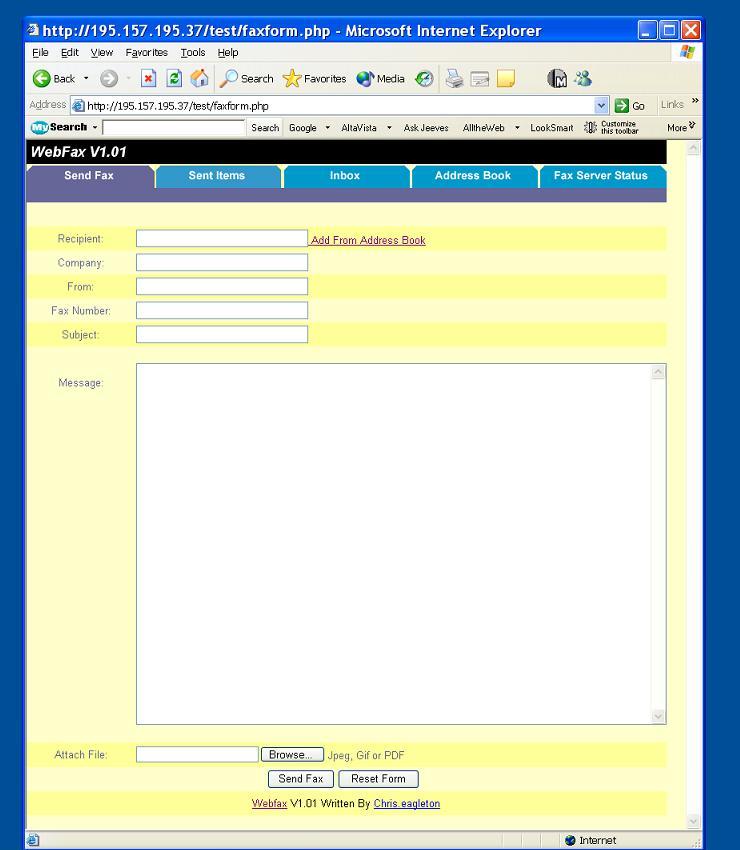740x850 pixels.
Task: Expand the Google dropdown arrow in toolbar
Action: 327,128
